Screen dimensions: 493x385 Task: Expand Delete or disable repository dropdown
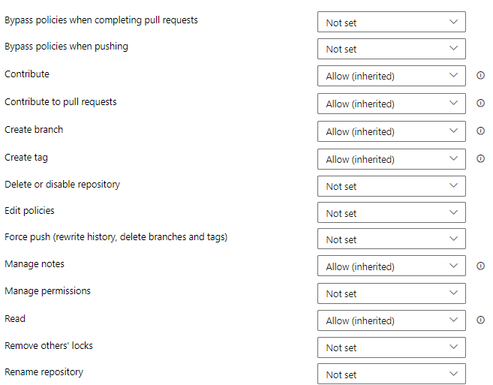391,186
